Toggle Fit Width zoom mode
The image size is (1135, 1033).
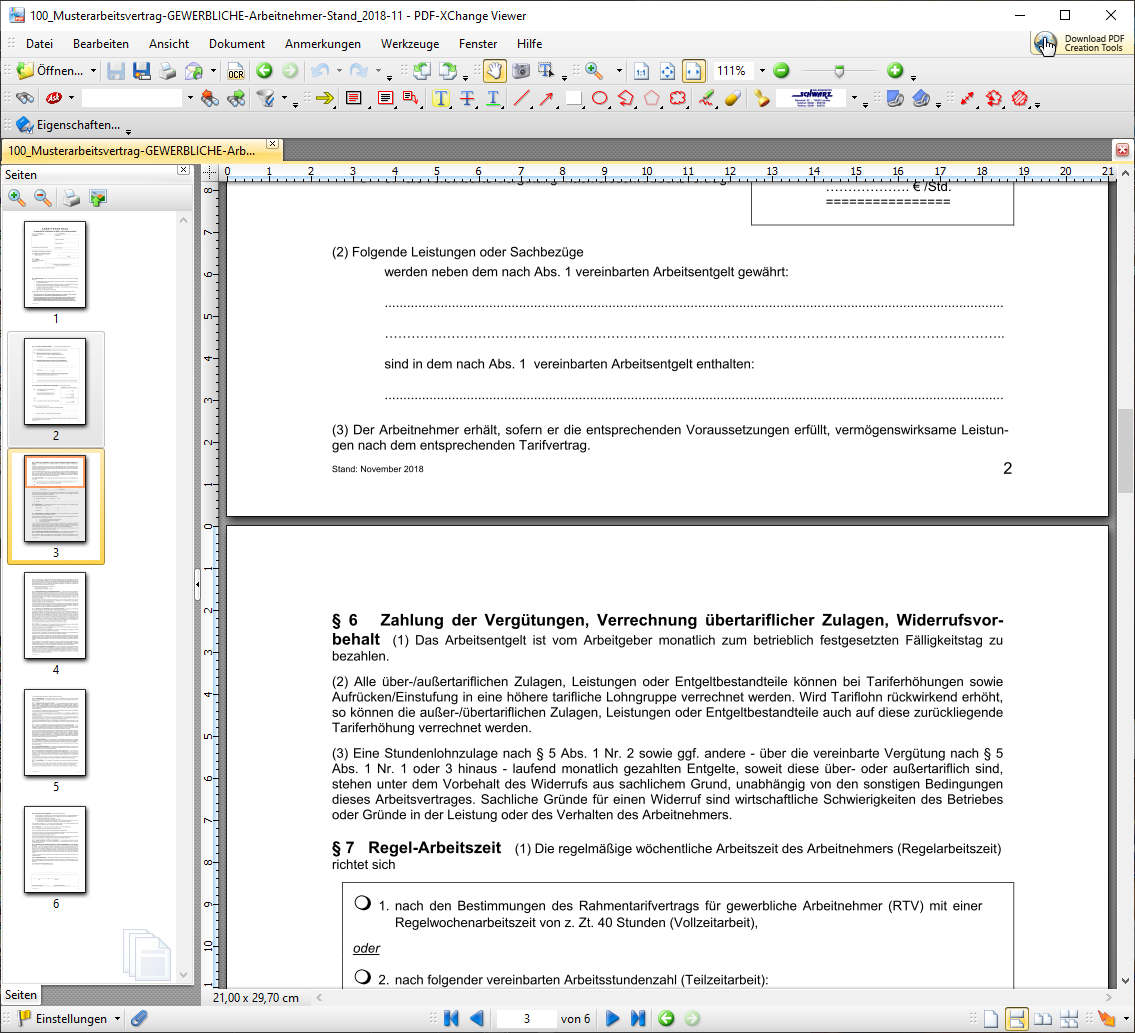pyautogui.click(x=693, y=71)
